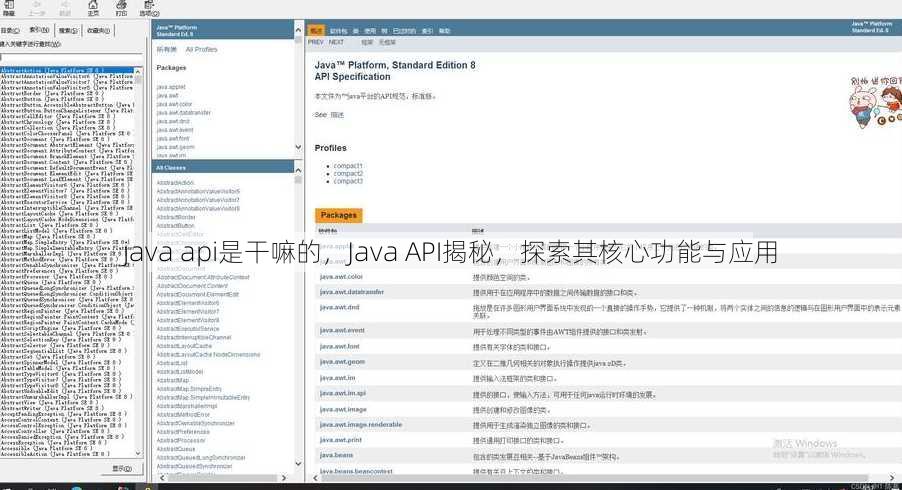Click right arrow of classes frame horizontal scrollbar
The image size is (902, 490).
coord(284,478)
